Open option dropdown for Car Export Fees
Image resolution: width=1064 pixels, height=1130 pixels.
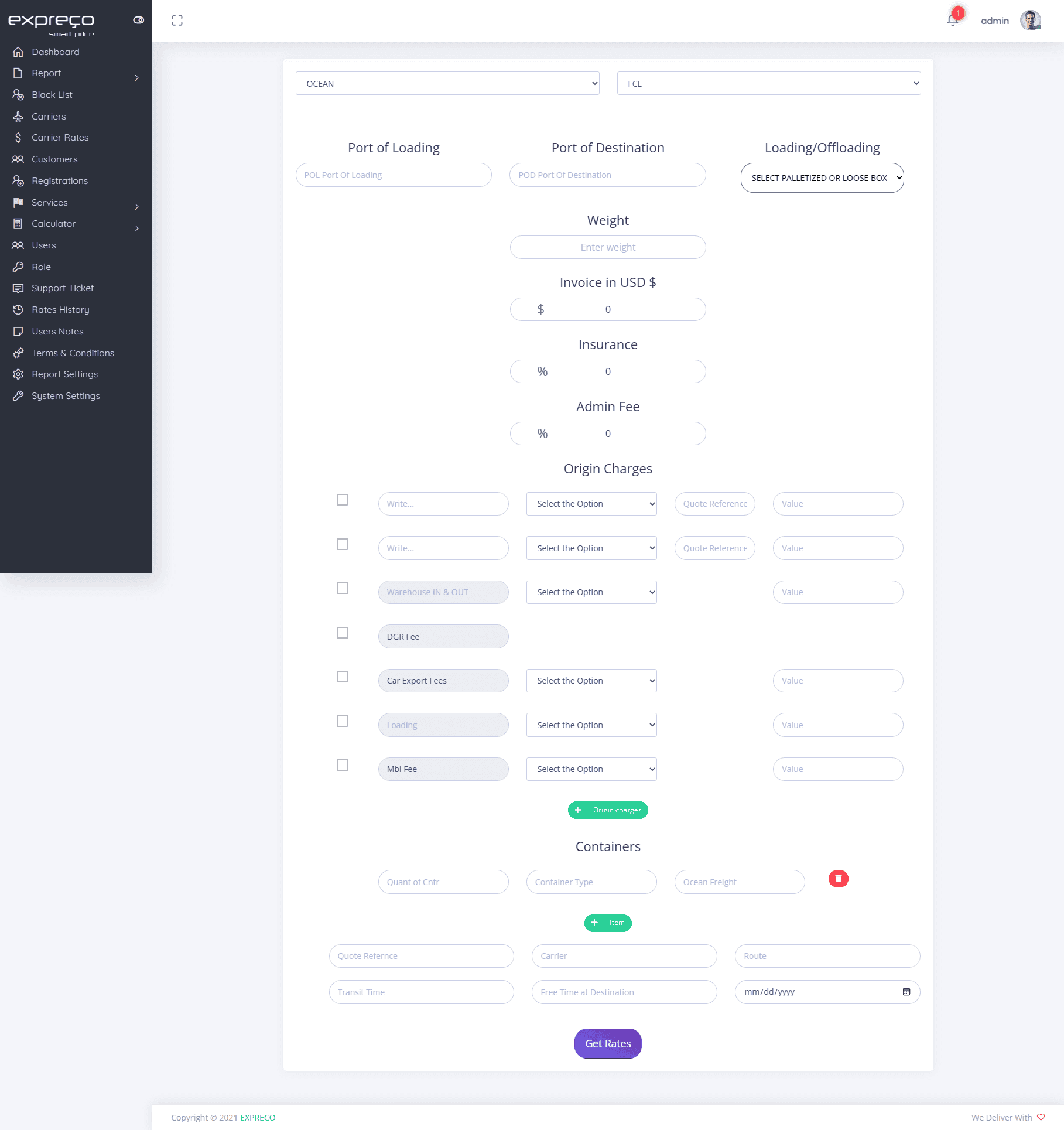pyautogui.click(x=591, y=681)
